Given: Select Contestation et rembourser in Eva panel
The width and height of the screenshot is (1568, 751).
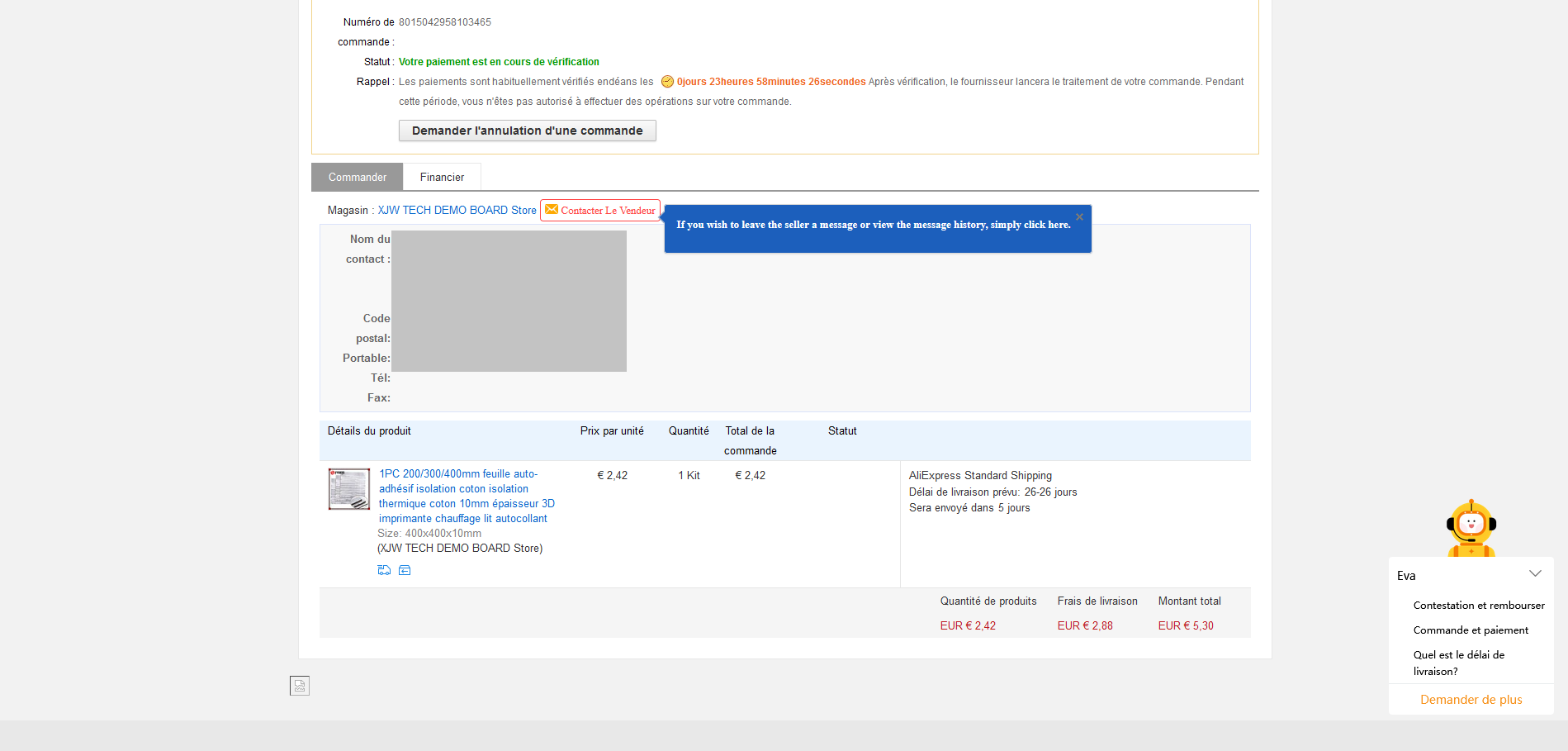Looking at the screenshot, I should [1479, 606].
